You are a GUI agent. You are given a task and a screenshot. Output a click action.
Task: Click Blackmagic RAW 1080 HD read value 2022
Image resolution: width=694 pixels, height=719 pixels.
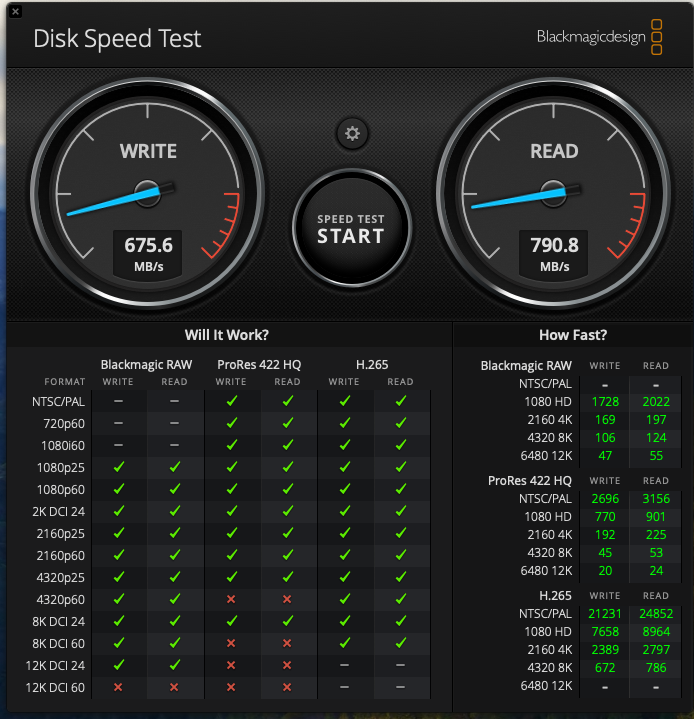656,402
